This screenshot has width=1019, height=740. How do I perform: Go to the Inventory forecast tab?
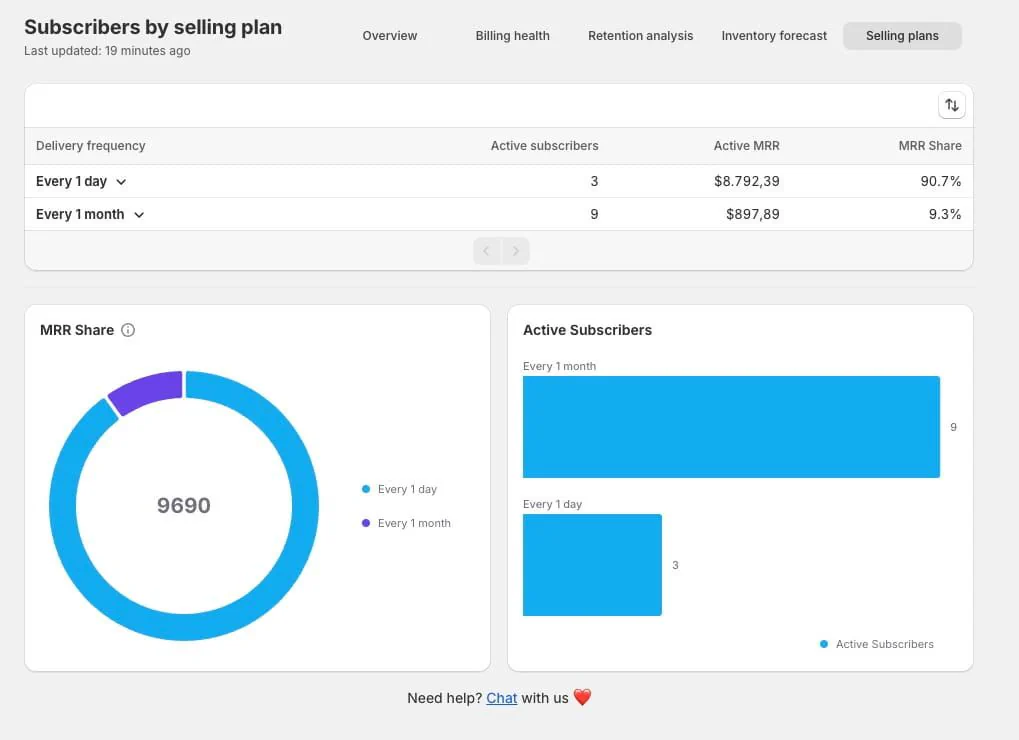click(774, 36)
